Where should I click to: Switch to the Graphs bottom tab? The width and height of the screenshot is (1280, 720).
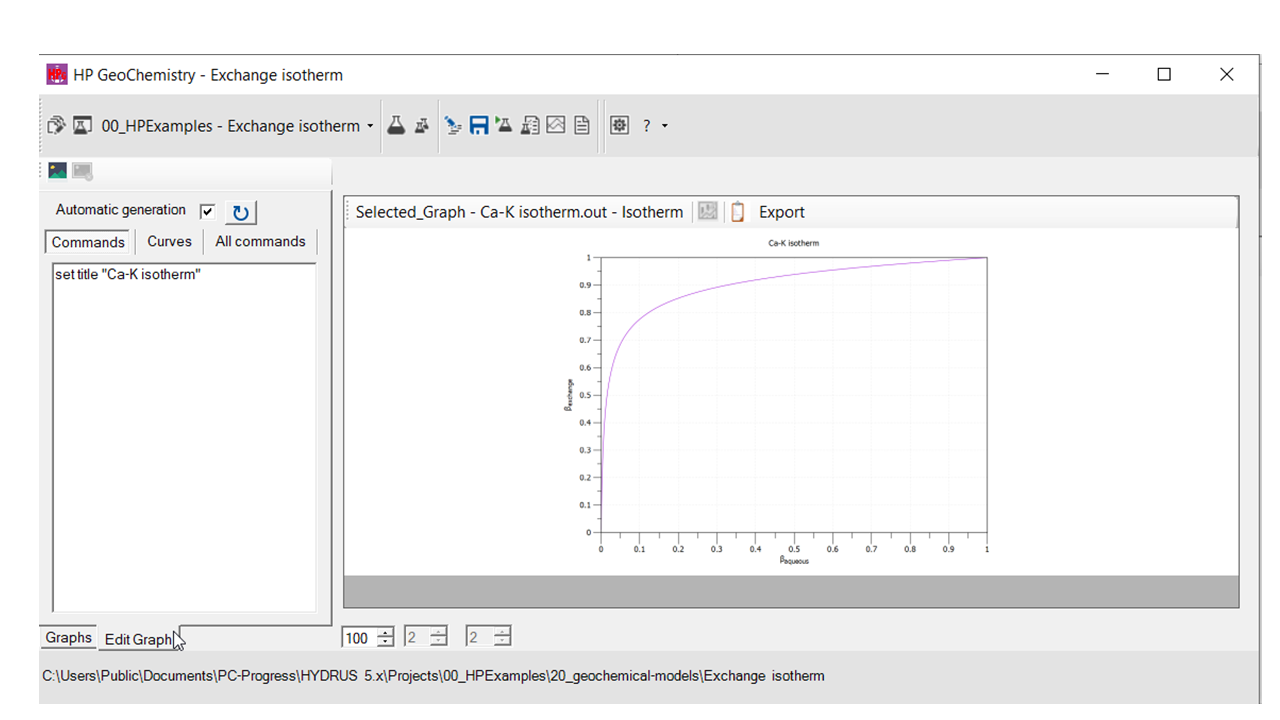click(x=69, y=638)
